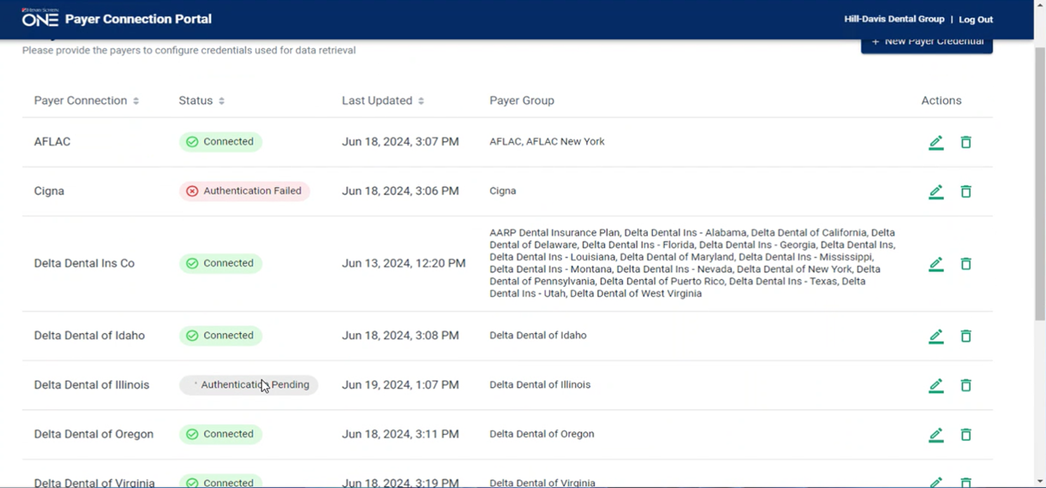Click the AFLAC, AFLAC New York payer group
This screenshot has height=488, width=1046.
(547, 142)
